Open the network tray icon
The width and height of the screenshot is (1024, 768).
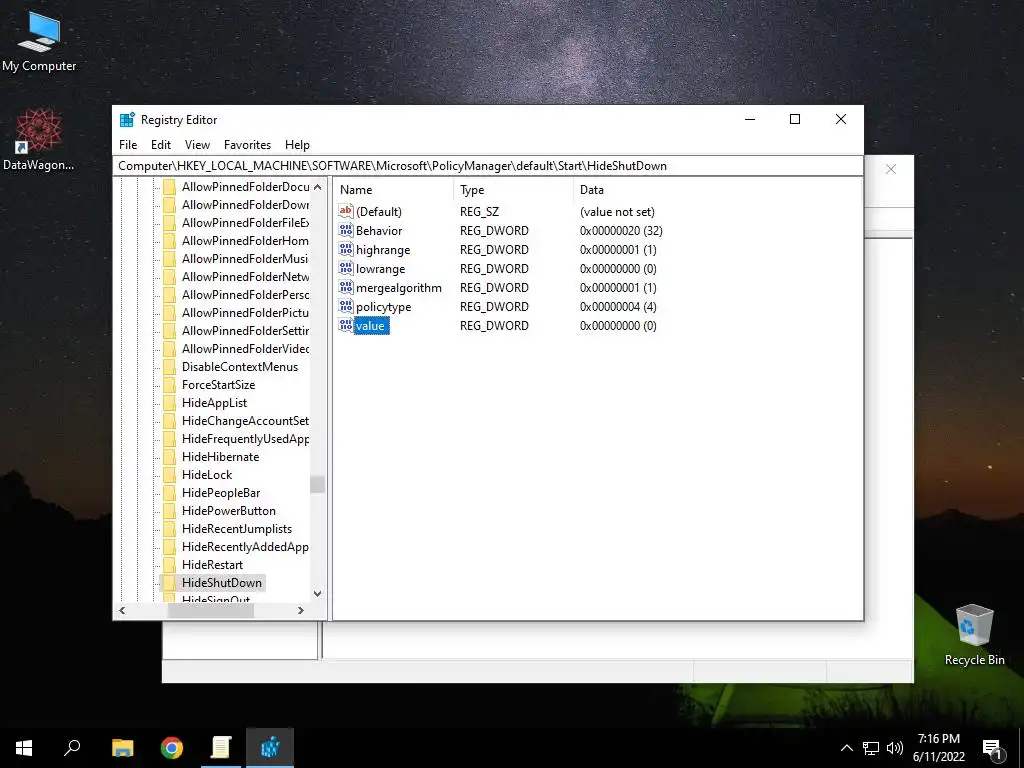pos(871,748)
